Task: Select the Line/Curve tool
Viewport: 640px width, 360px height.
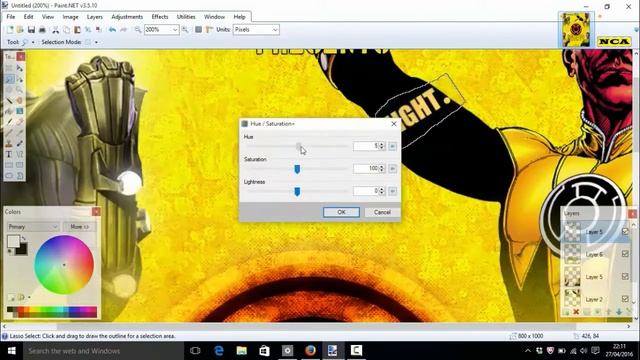Action: click(19, 154)
